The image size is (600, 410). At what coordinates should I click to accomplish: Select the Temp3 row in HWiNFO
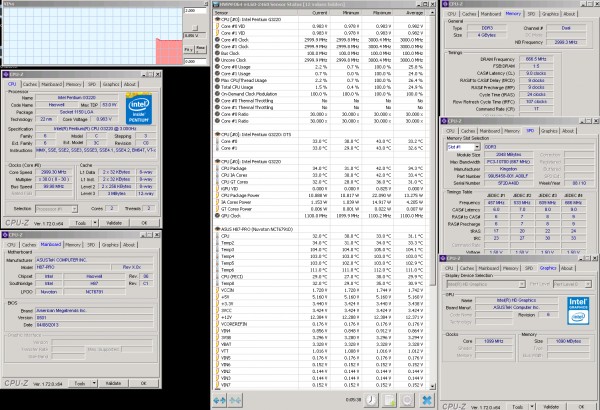tap(321, 249)
